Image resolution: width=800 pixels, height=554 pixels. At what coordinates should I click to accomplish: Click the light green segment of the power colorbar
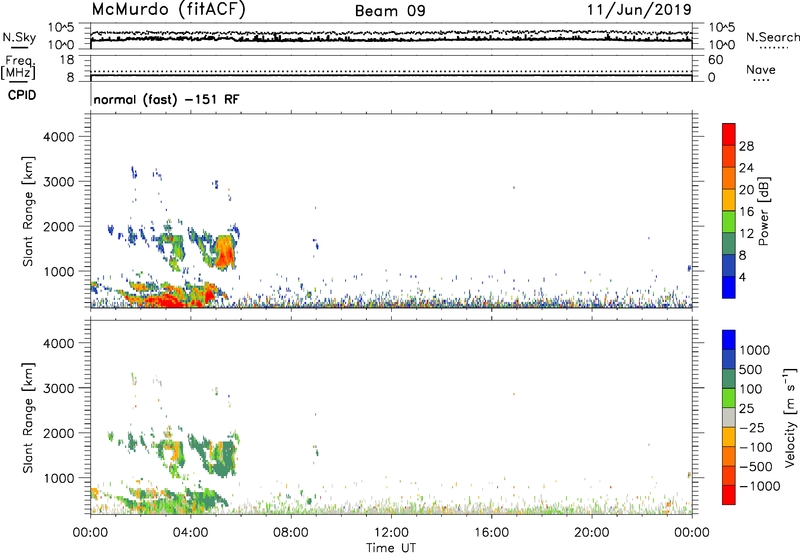(x=729, y=222)
